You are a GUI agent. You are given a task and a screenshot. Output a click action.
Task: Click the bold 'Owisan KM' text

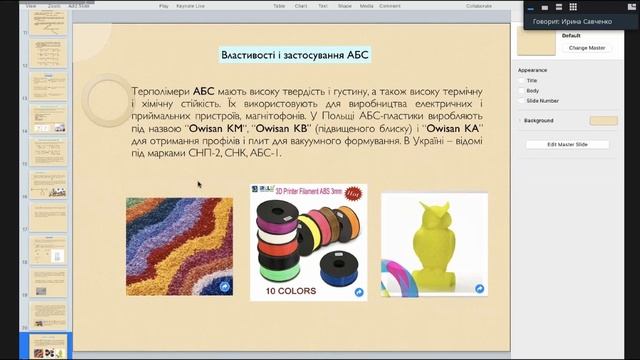(216, 129)
